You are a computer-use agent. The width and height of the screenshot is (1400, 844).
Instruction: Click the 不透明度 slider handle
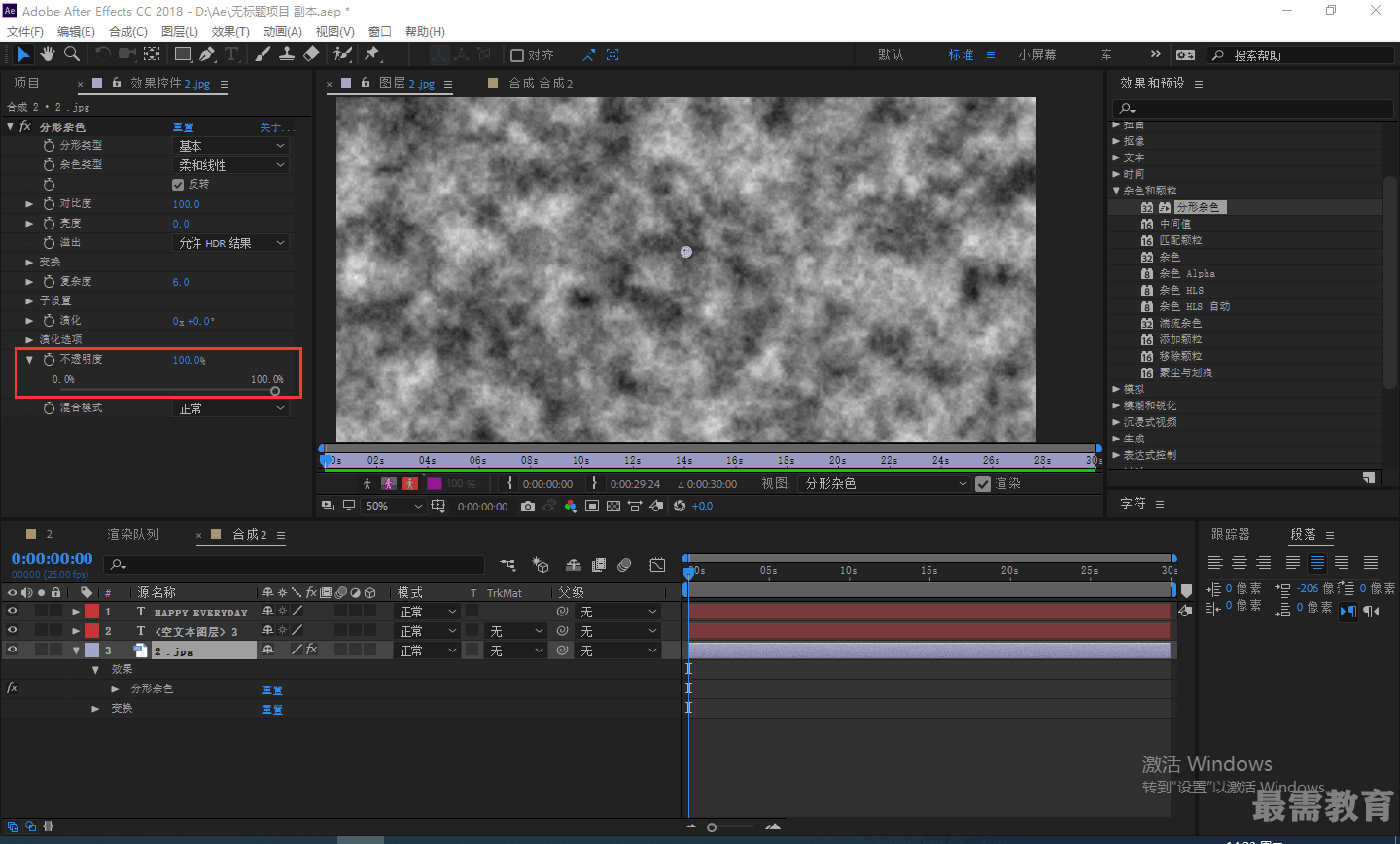(x=275, y=391)
